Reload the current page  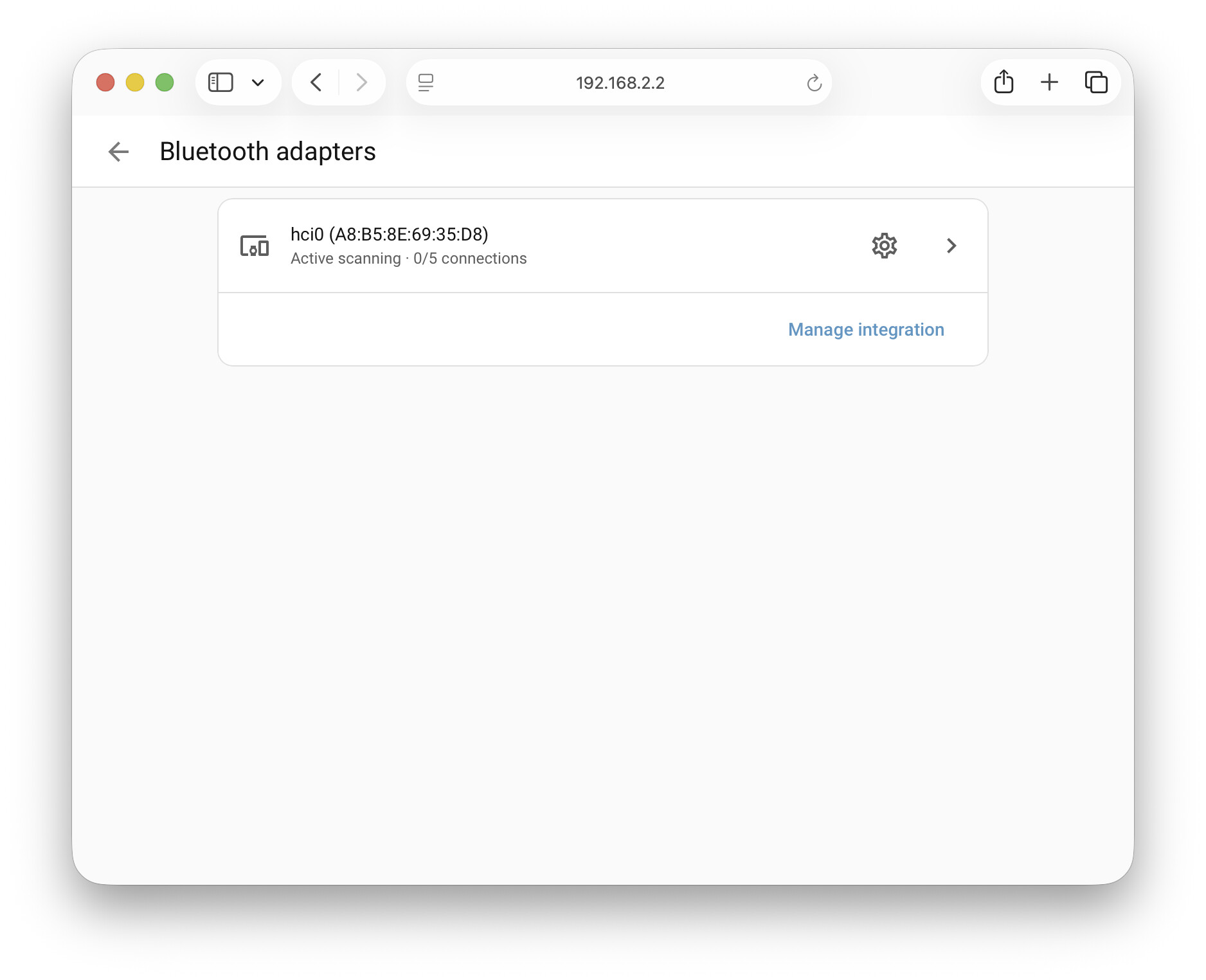pyautogui.click(x=814, y=83)
